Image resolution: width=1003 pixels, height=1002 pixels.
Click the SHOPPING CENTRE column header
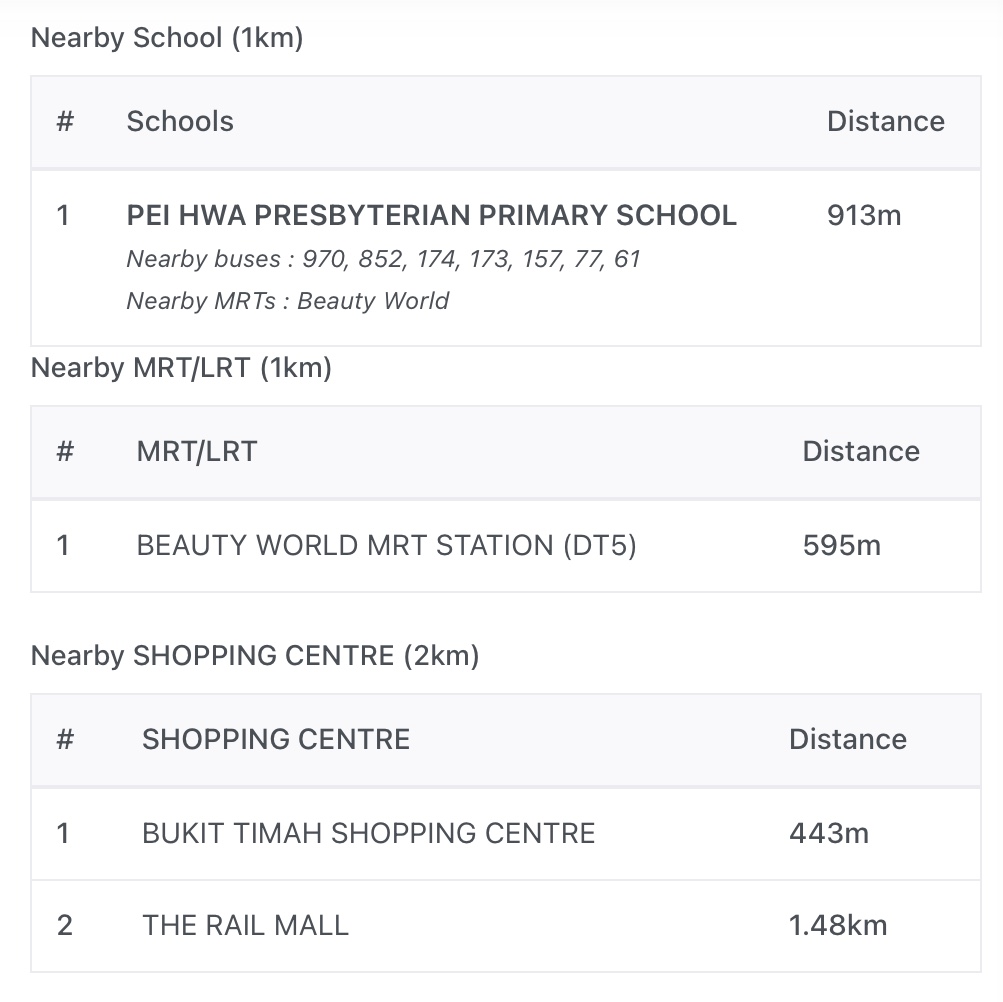tap(276, 739)
